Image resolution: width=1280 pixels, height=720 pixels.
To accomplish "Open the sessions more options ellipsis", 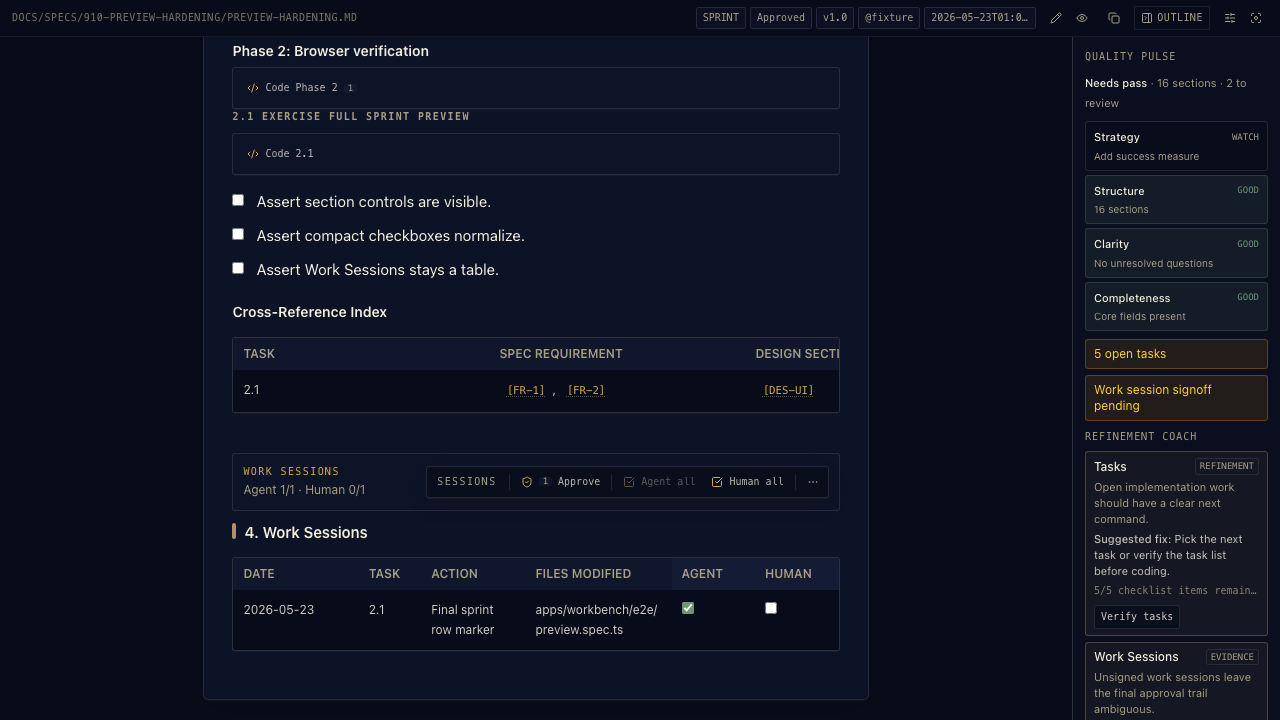I will [813, 482].
